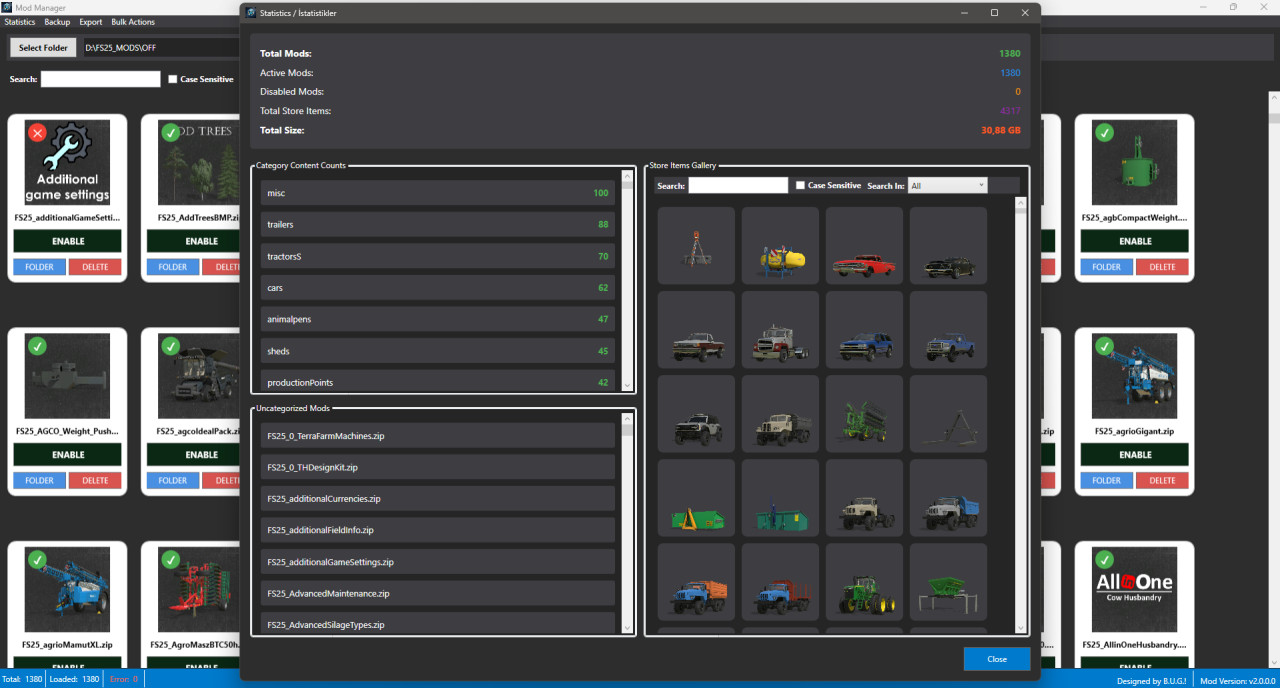Click the Select Folder button

(43, 47)
